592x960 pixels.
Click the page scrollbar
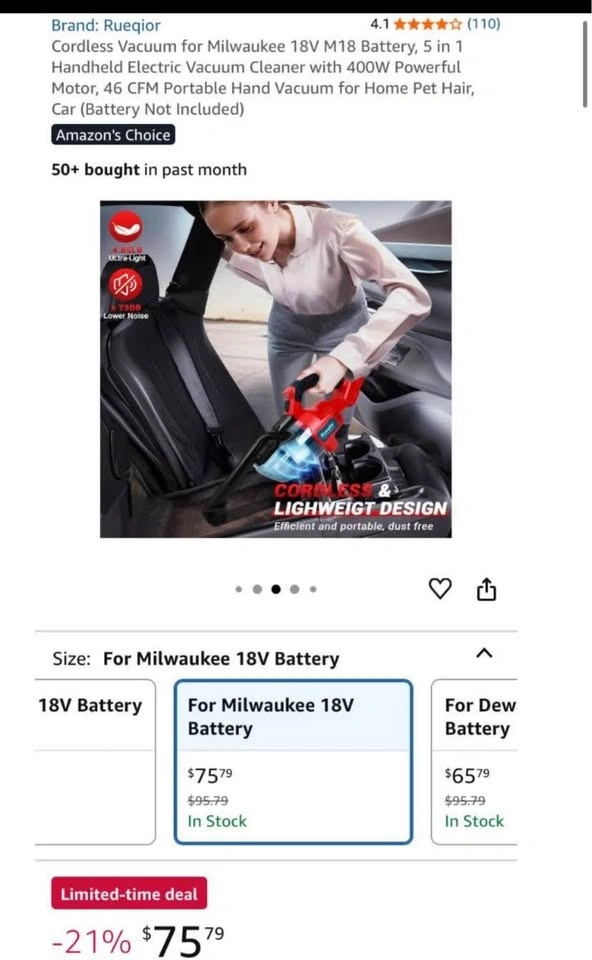click(585, 64)
